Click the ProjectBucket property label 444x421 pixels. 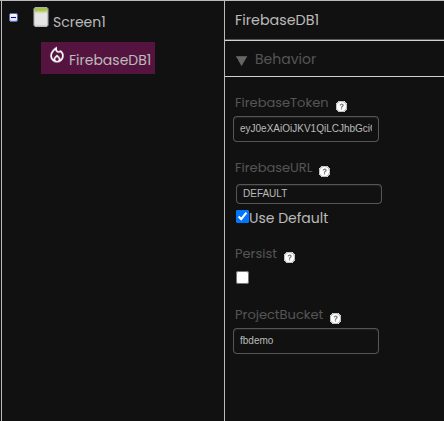[x=279, y=315]
